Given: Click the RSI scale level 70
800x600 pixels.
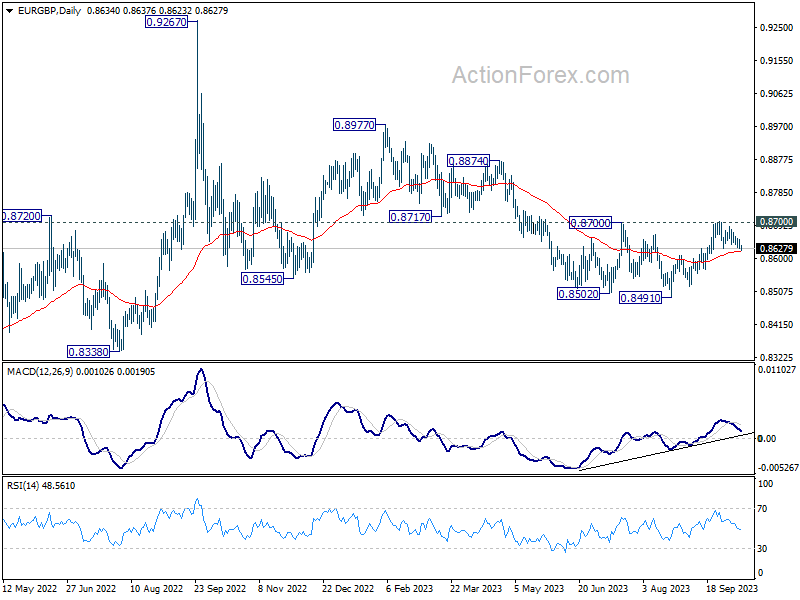Looking at the screenshot, I should (762, 509).
